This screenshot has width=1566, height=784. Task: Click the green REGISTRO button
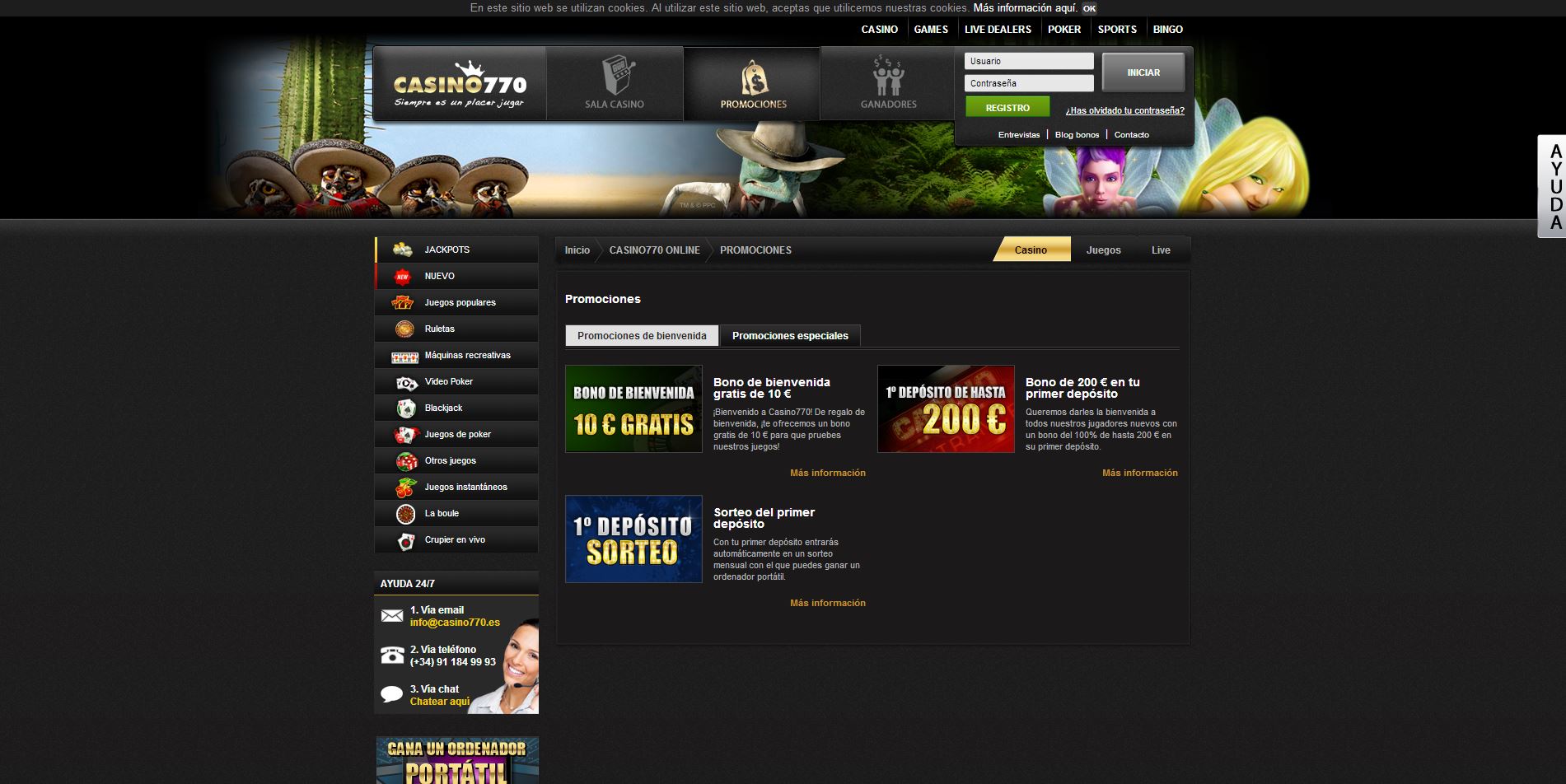[1007, 107]
